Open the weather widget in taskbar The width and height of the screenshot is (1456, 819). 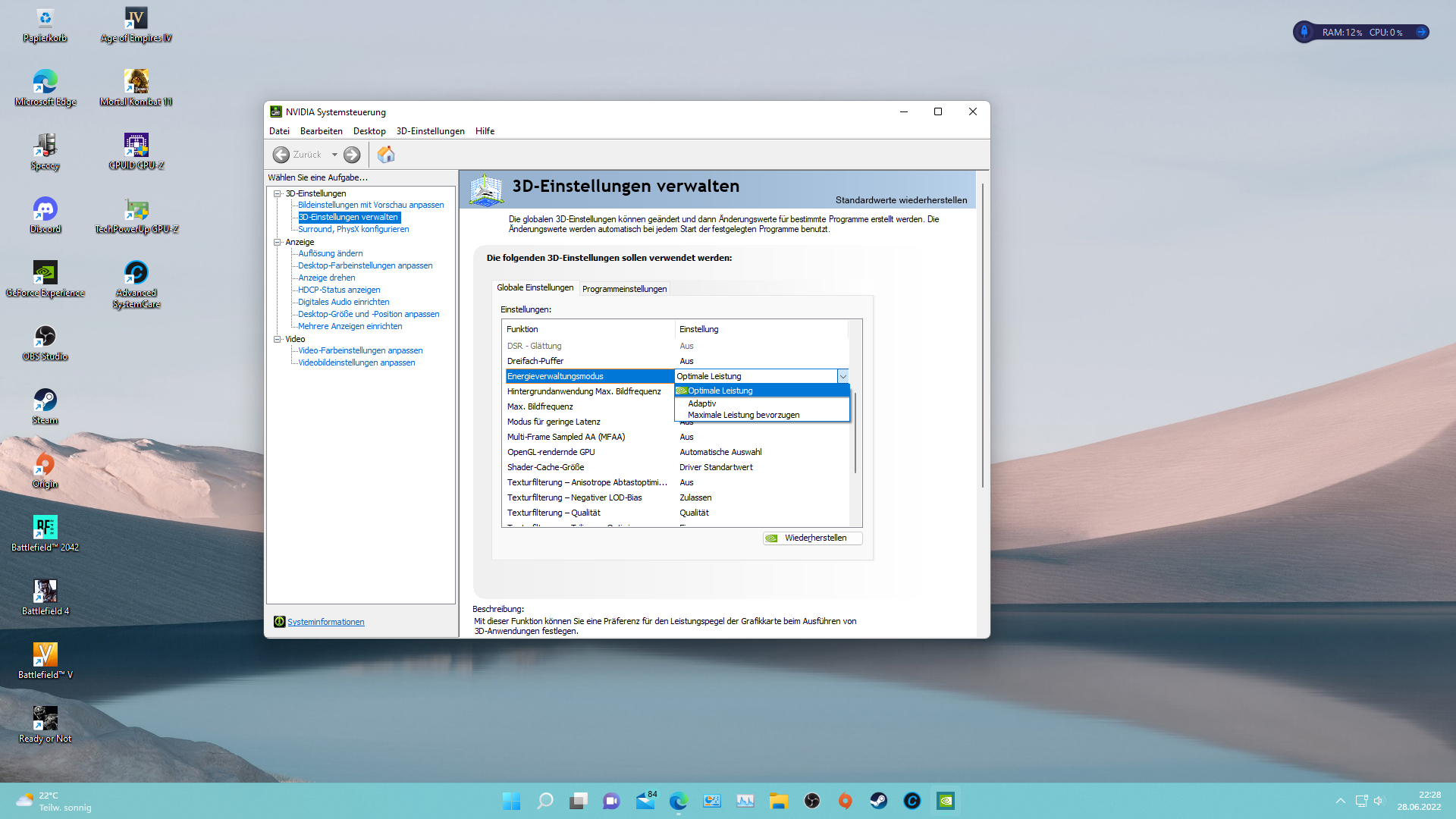pyautogui.click(x=53, y=801)
